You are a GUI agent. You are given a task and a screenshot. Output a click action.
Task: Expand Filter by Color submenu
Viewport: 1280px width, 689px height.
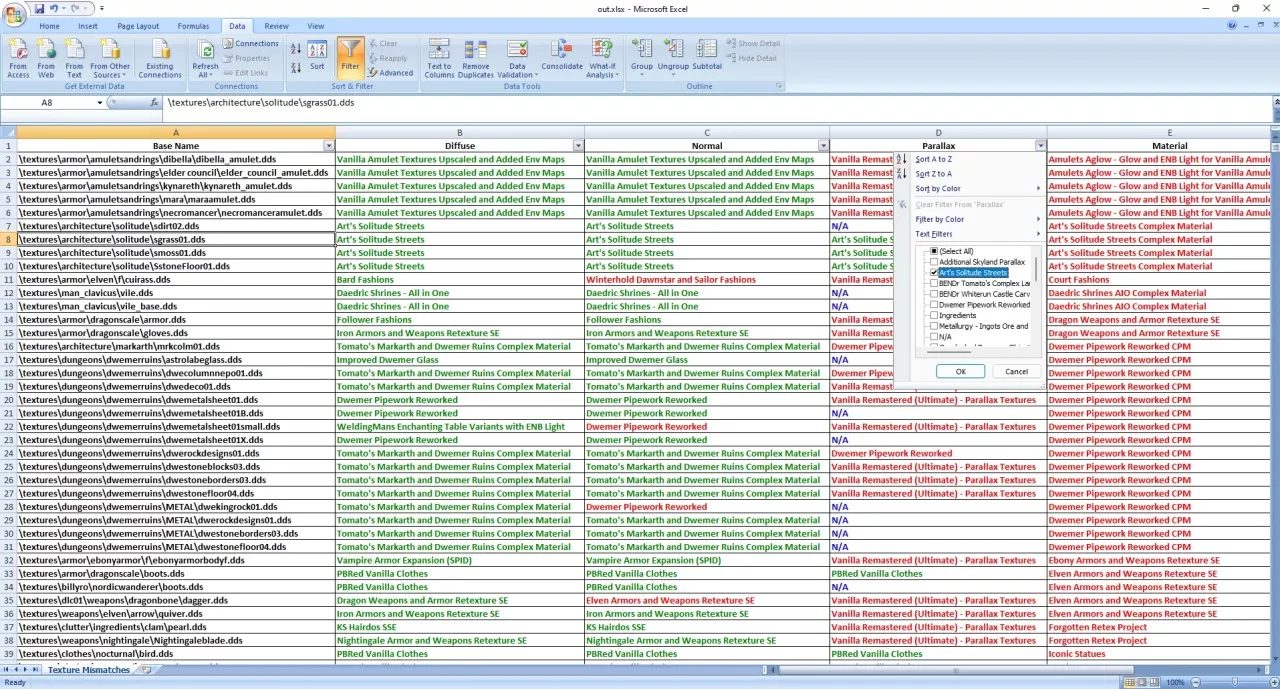(x=968, y=219)
